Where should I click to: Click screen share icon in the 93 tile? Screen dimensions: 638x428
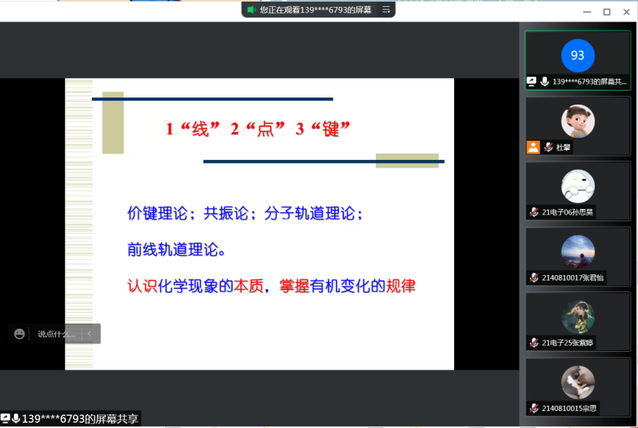[533, 81]
